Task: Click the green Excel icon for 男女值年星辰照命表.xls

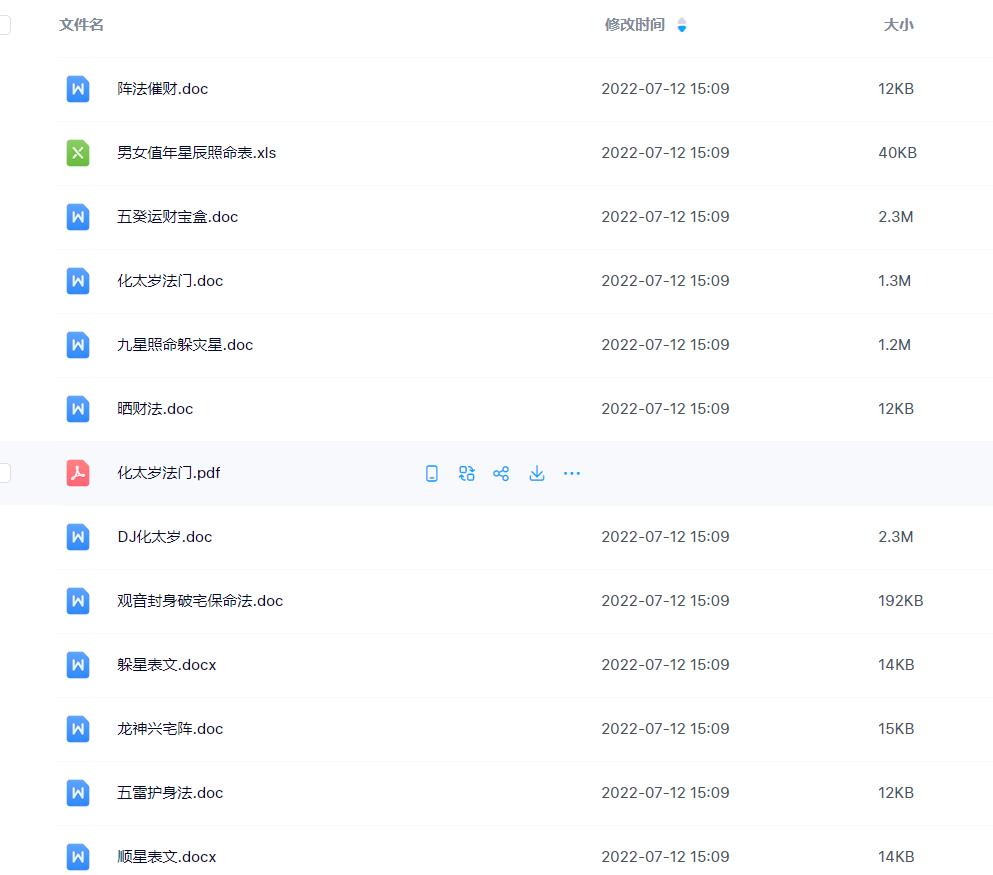Action: coord(78,153)
